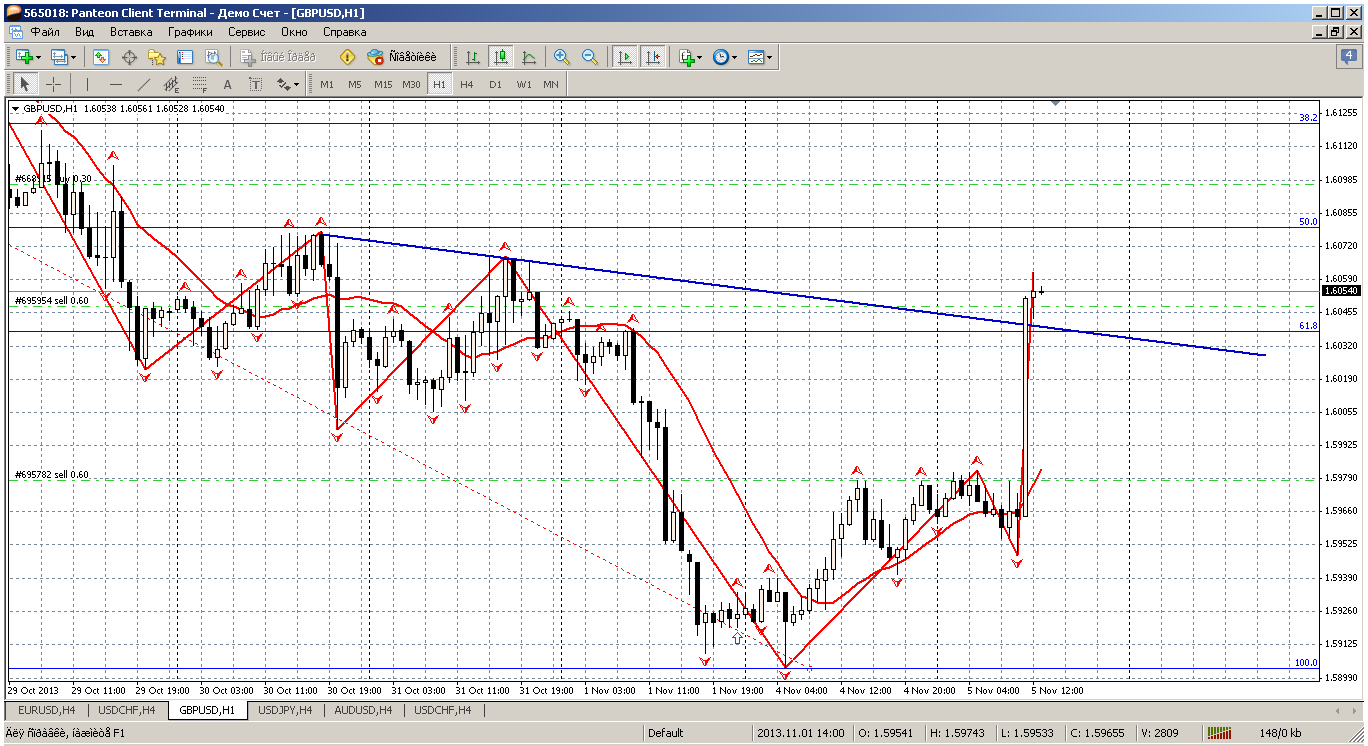Launch the Strategy Tester icon
1368x746 pixels.
coord(213,58)
